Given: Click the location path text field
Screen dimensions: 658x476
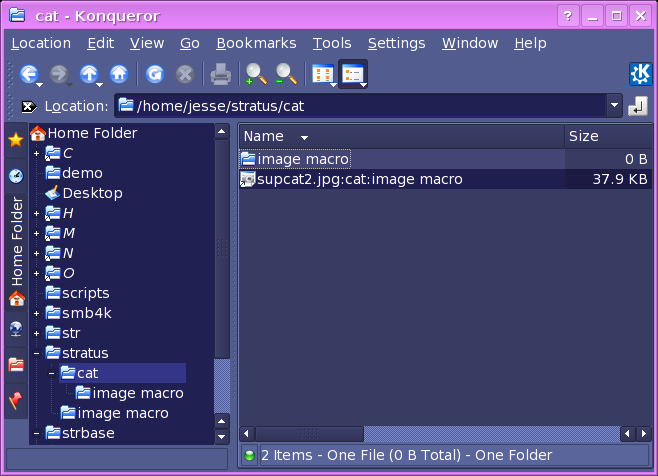Looking at the screenshot, I should coord(361,106).
